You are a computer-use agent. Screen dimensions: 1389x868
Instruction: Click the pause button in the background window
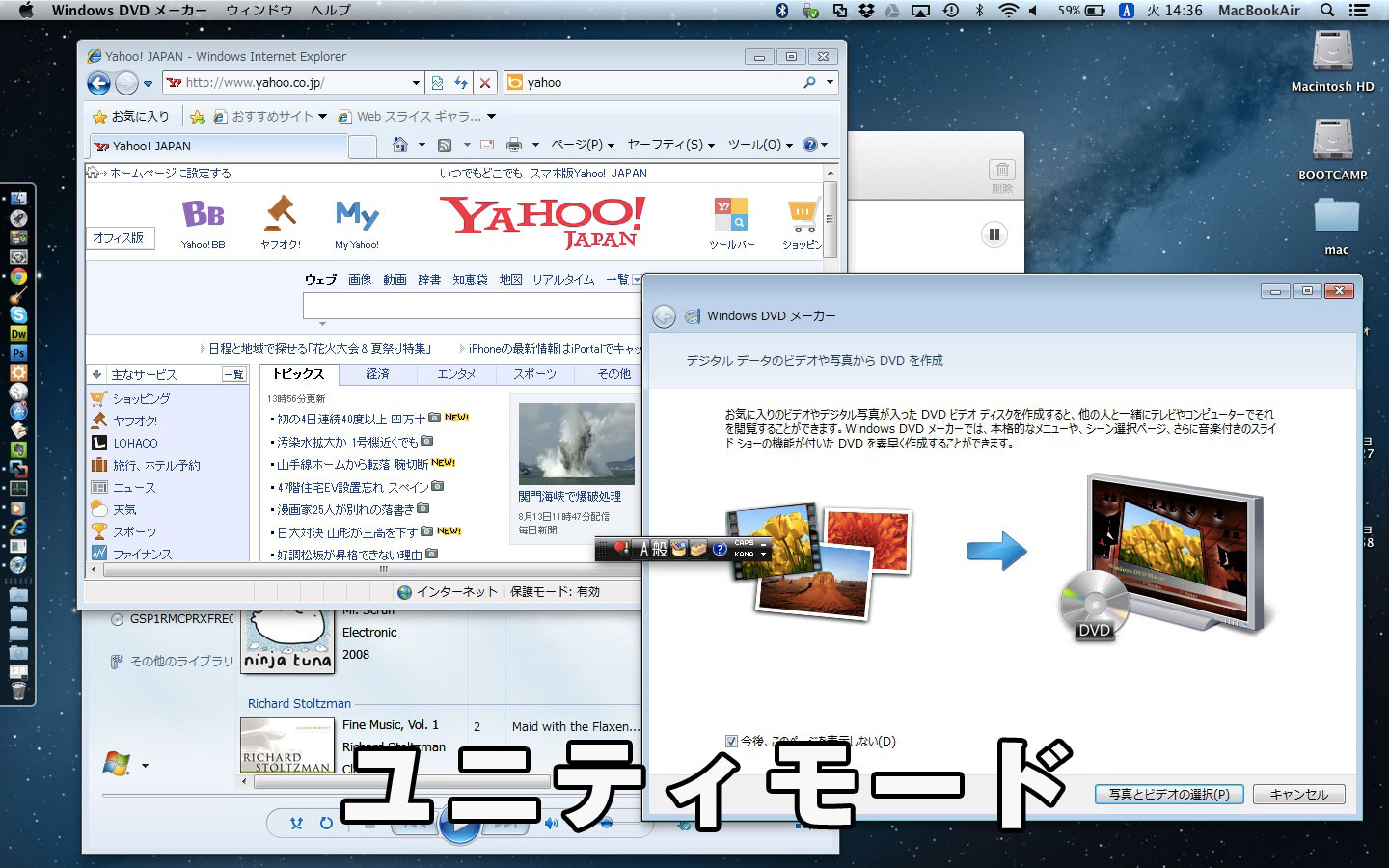click(x=994, y=234)
